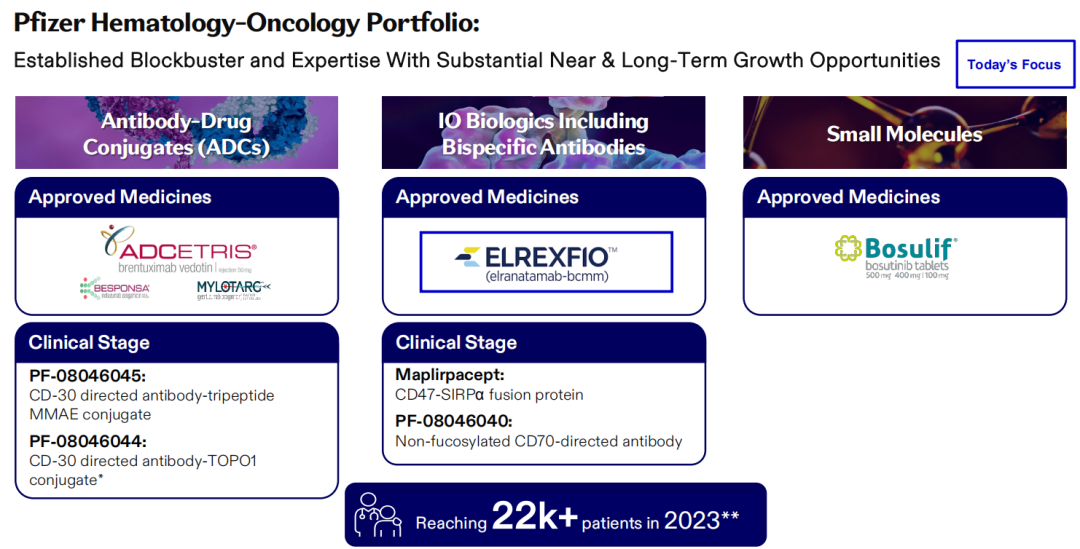Click PF-08046044 compound name
The image size is (1080, 549).
88,441
